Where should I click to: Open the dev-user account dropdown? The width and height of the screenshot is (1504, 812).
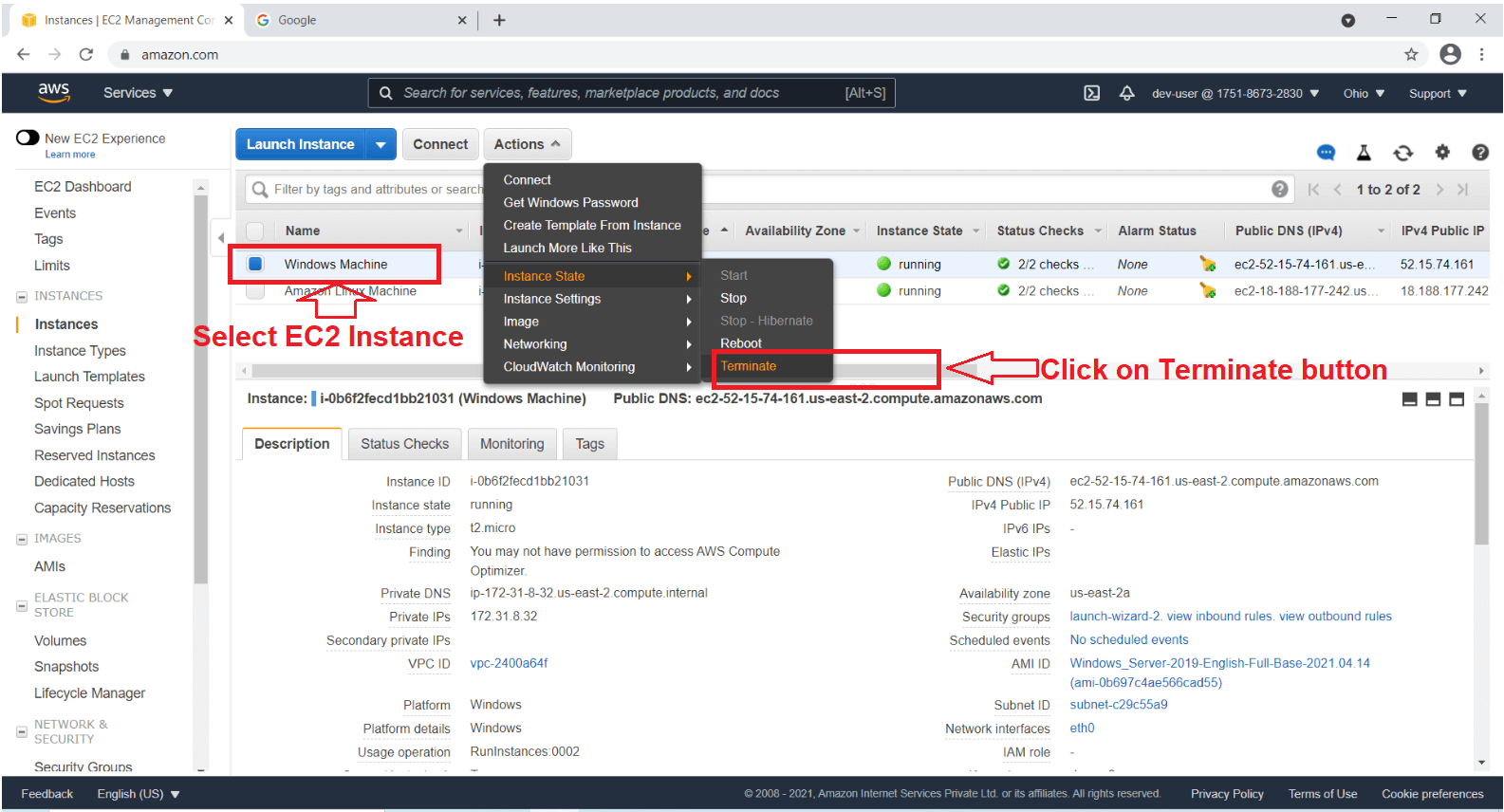pos(1235,93)
